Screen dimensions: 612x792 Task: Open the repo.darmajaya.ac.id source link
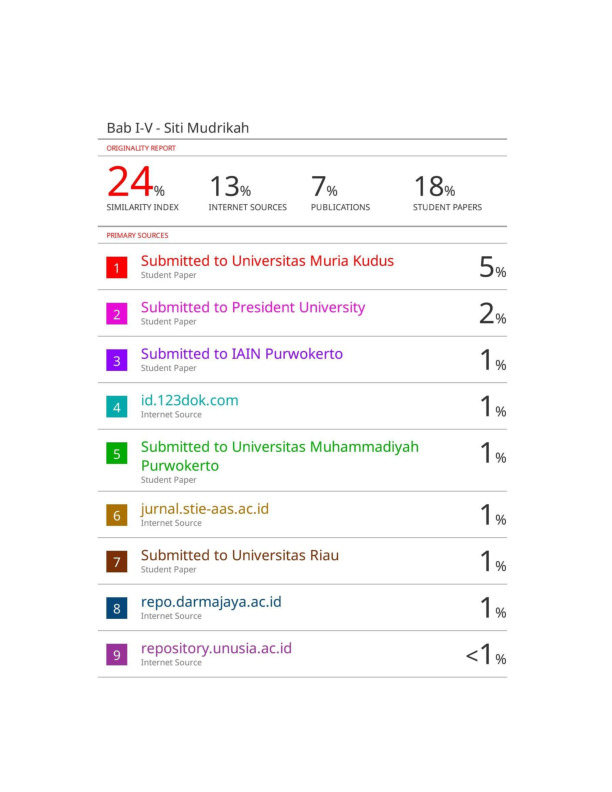211,602
